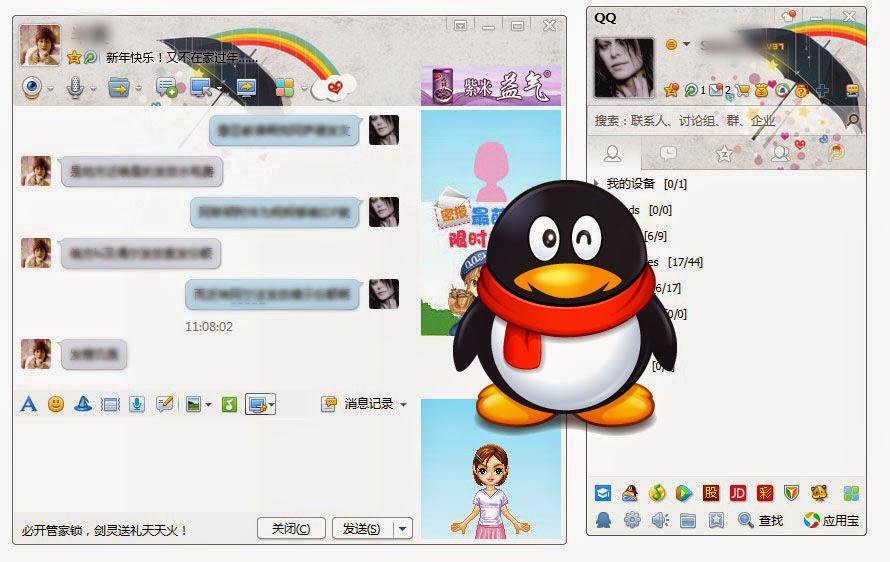Send a window shake with the nudge icon

point(110,404)
